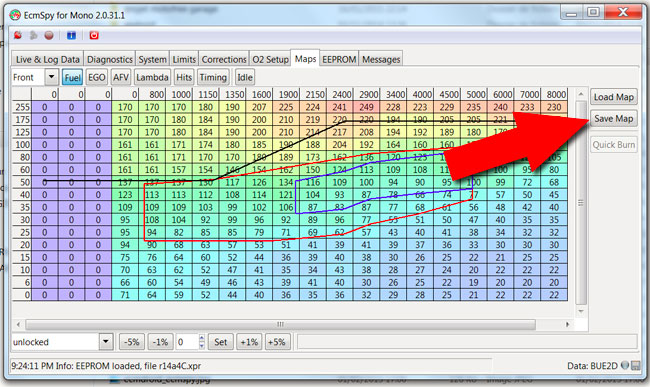650x387 pixels.
Task: Select cell 207 in row 255
Action: click(259, 107)
